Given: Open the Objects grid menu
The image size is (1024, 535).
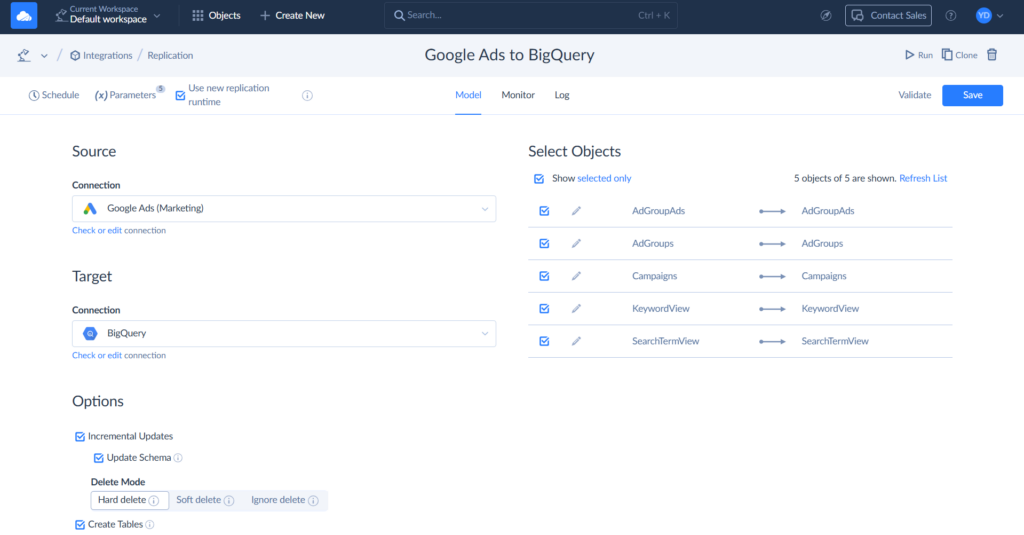Looking at the screenshot, I should [216, 15].
